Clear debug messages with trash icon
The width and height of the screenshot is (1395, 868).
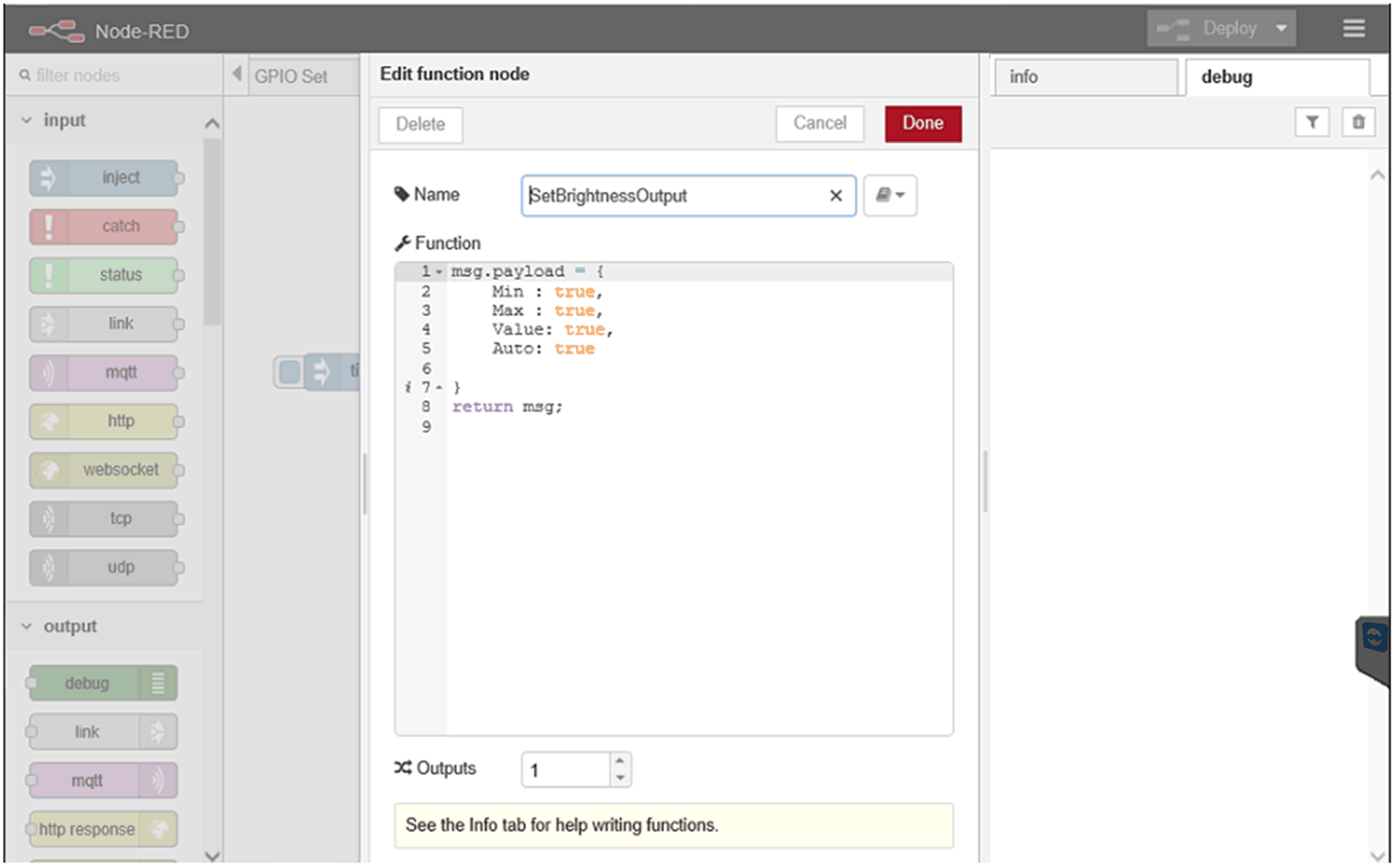1358,123
